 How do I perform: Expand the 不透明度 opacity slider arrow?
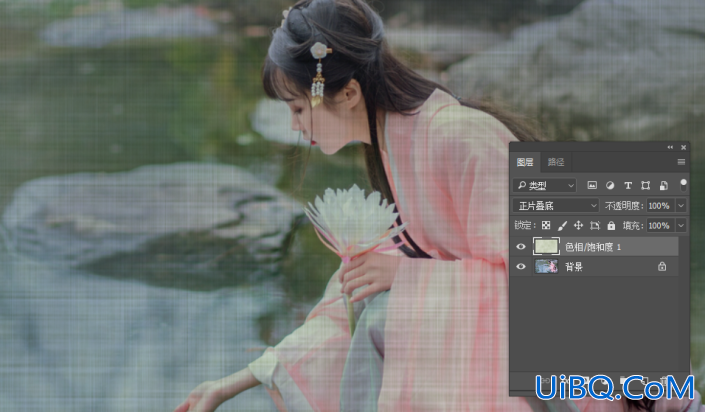pos(681,206)
